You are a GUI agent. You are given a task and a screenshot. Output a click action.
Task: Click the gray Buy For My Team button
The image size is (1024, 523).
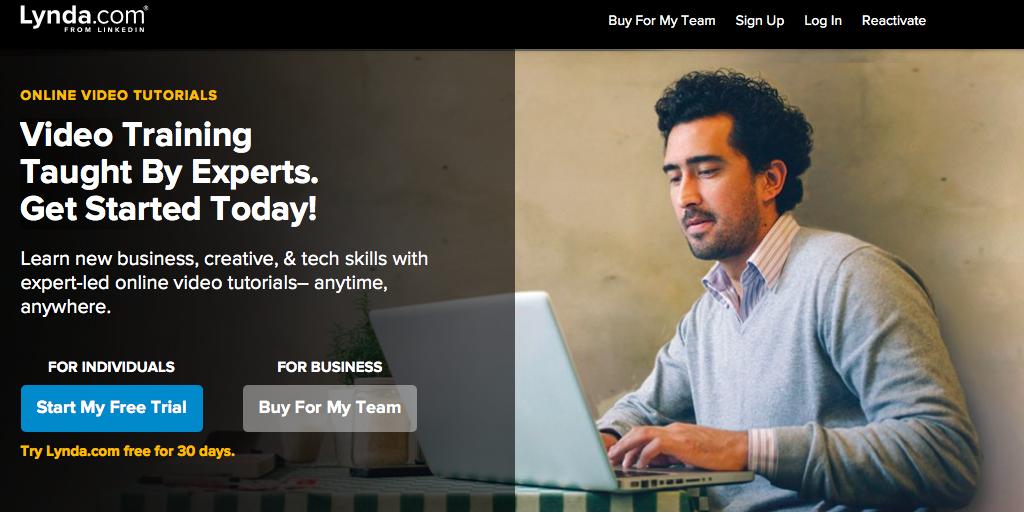[x=330, y=408]
